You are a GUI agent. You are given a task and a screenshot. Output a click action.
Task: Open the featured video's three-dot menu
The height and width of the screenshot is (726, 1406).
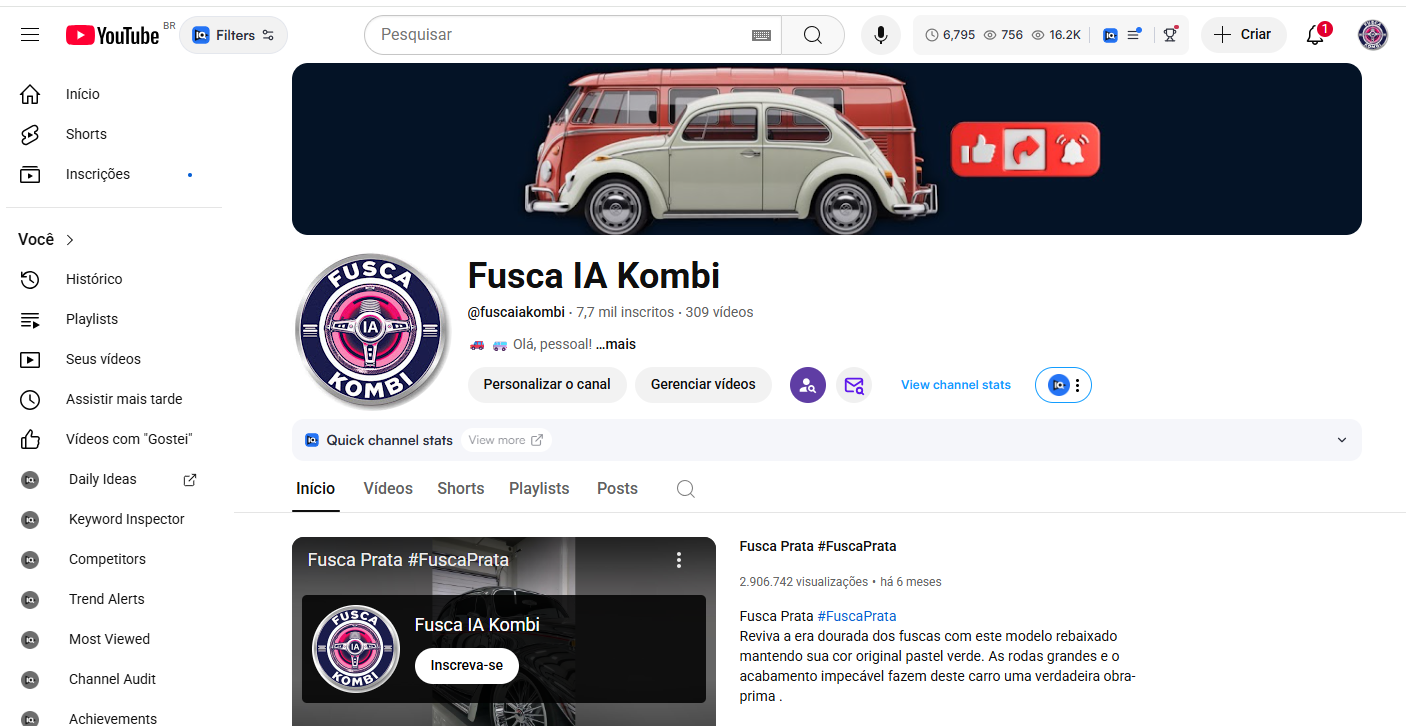pos(679,560)
